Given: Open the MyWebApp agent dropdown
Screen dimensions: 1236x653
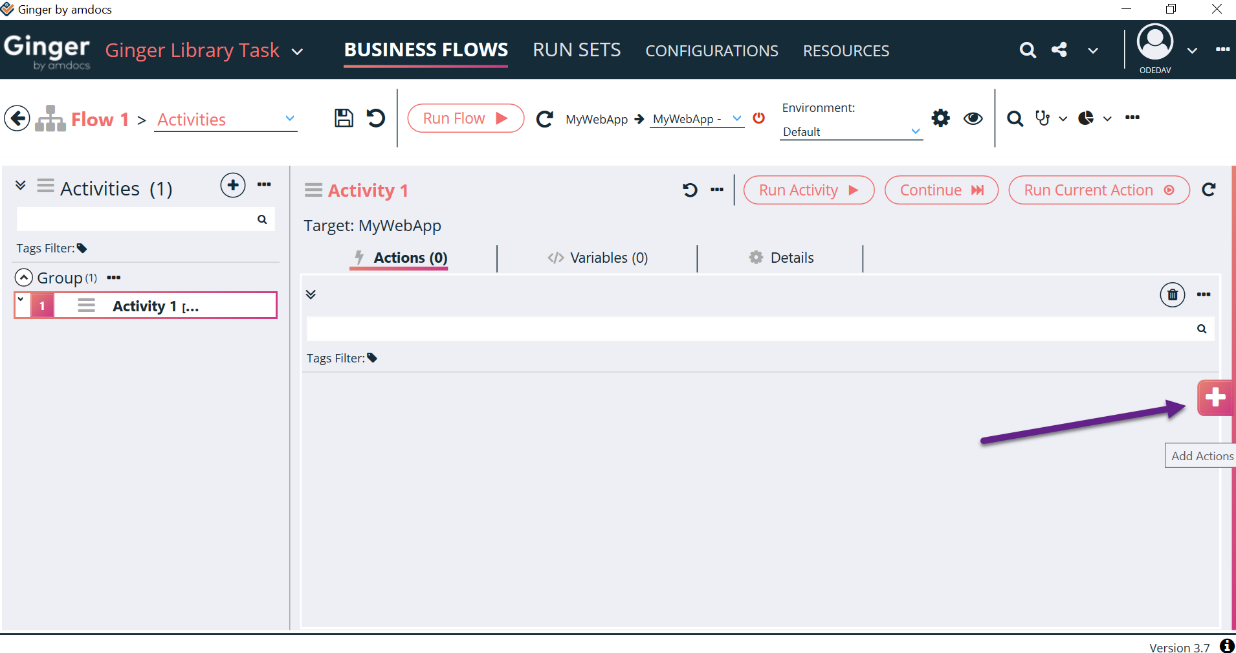Looking at the screenshot, I should click(x=737, y=118).
